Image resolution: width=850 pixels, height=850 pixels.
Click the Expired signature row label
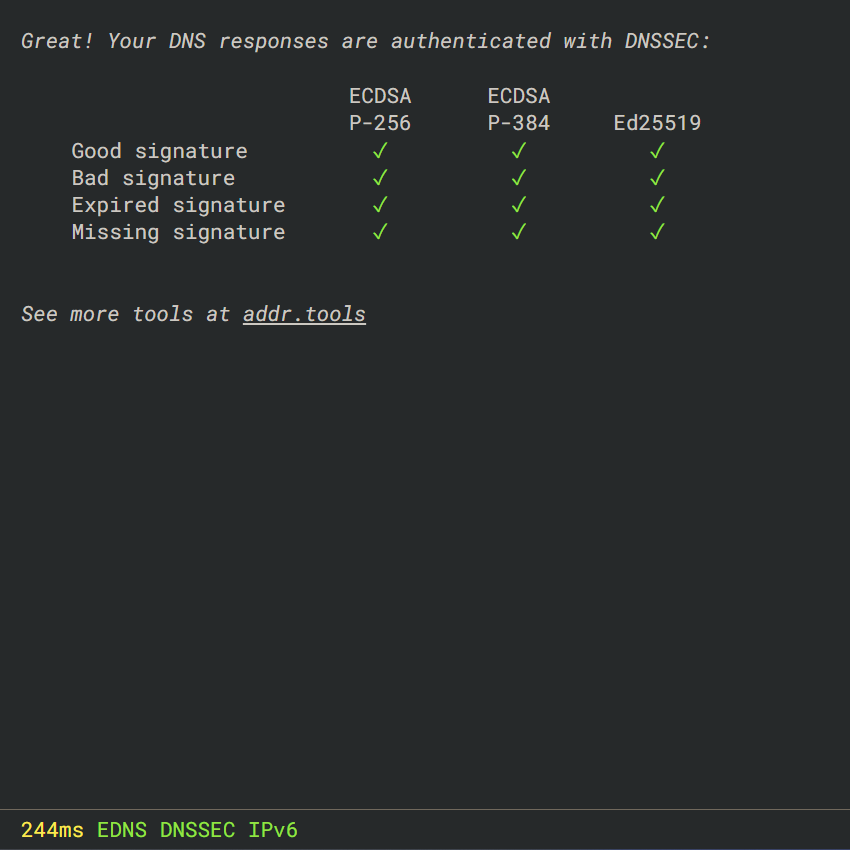(x=178, y=205)
